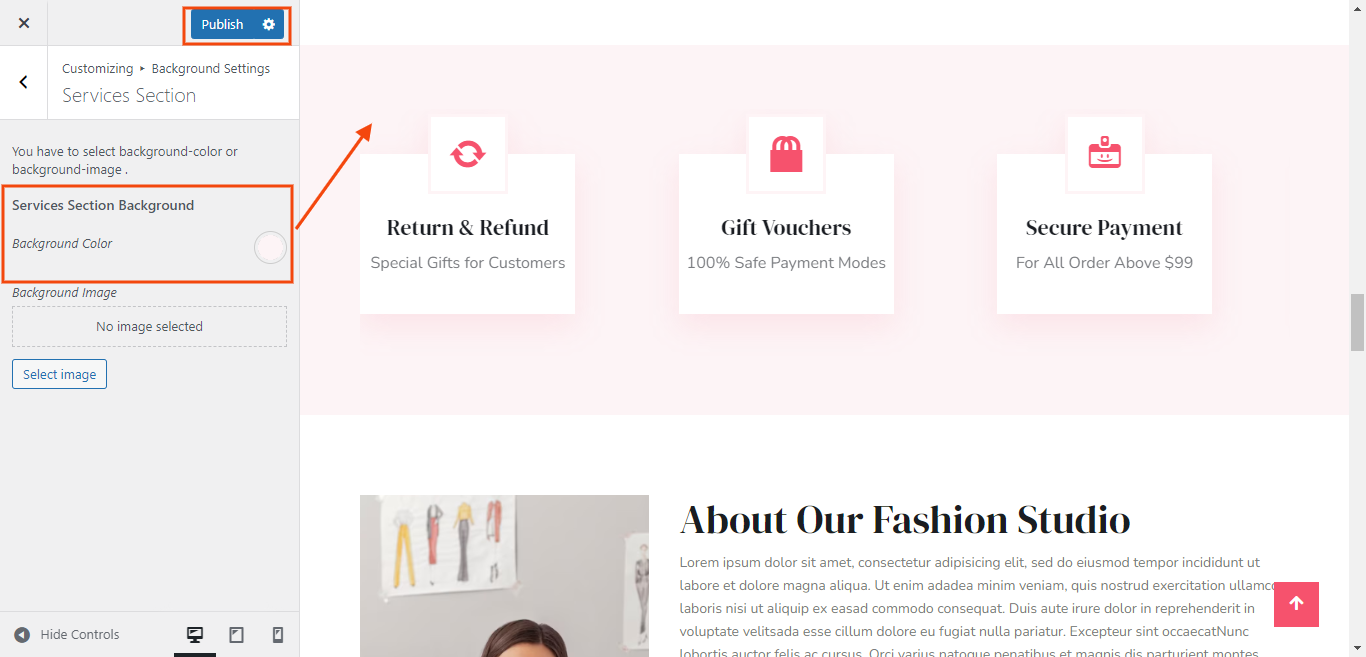Open the Background Color swatch picker
This screenshot has width=1366, height=657.
coord(270,247)
